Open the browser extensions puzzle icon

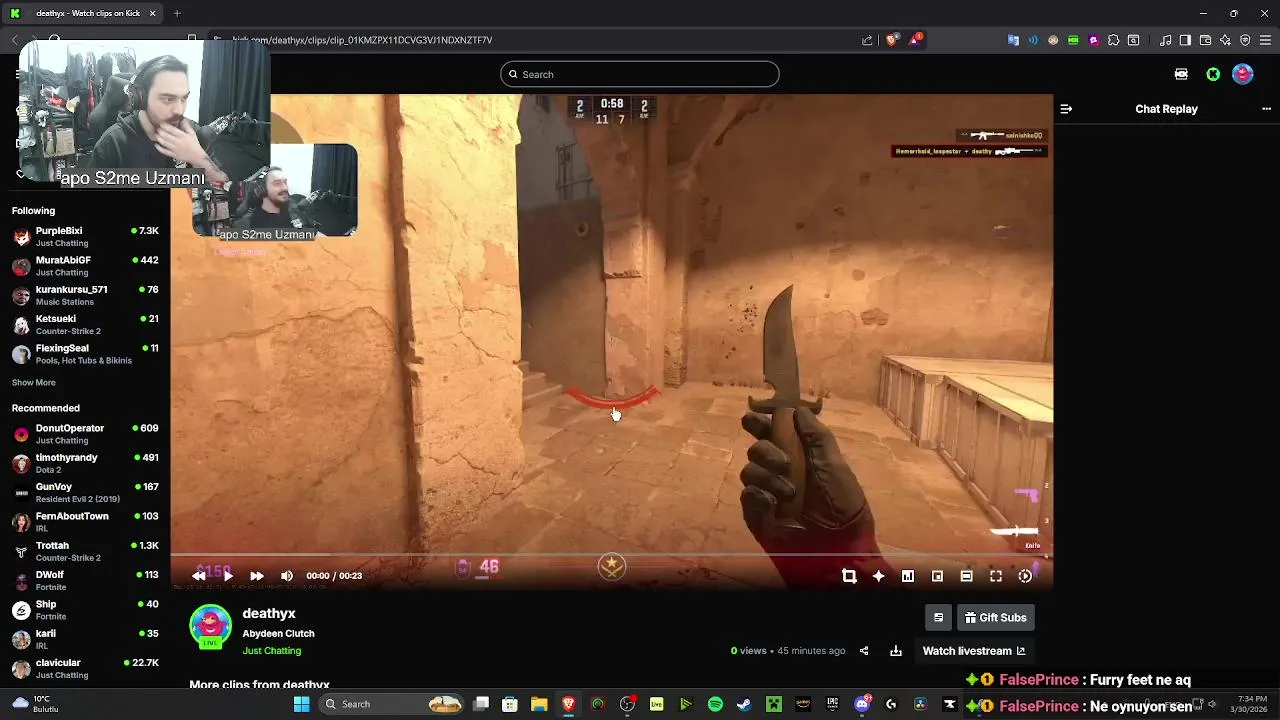(x=1113, y=40)
